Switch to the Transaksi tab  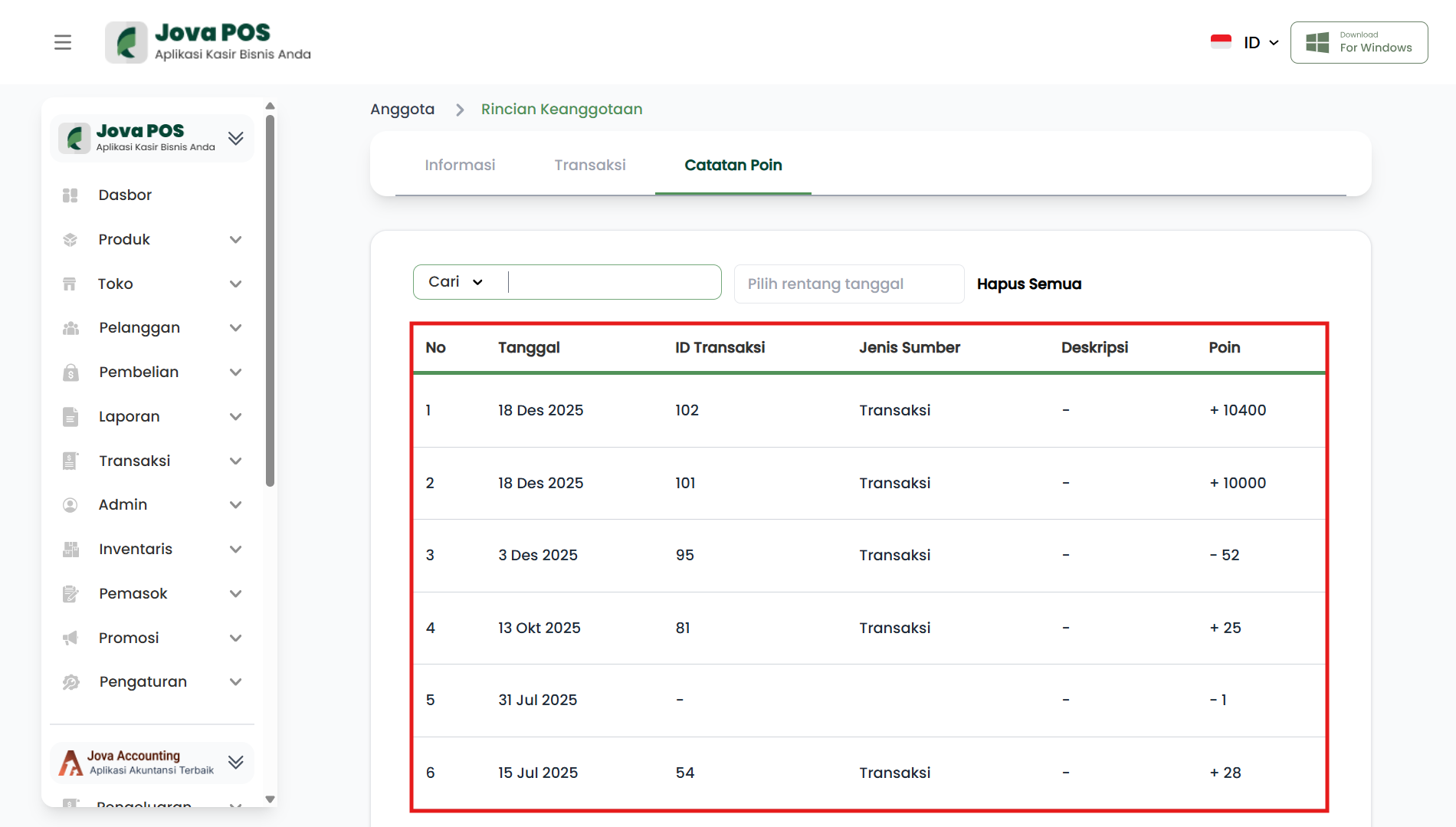point(590,165)
